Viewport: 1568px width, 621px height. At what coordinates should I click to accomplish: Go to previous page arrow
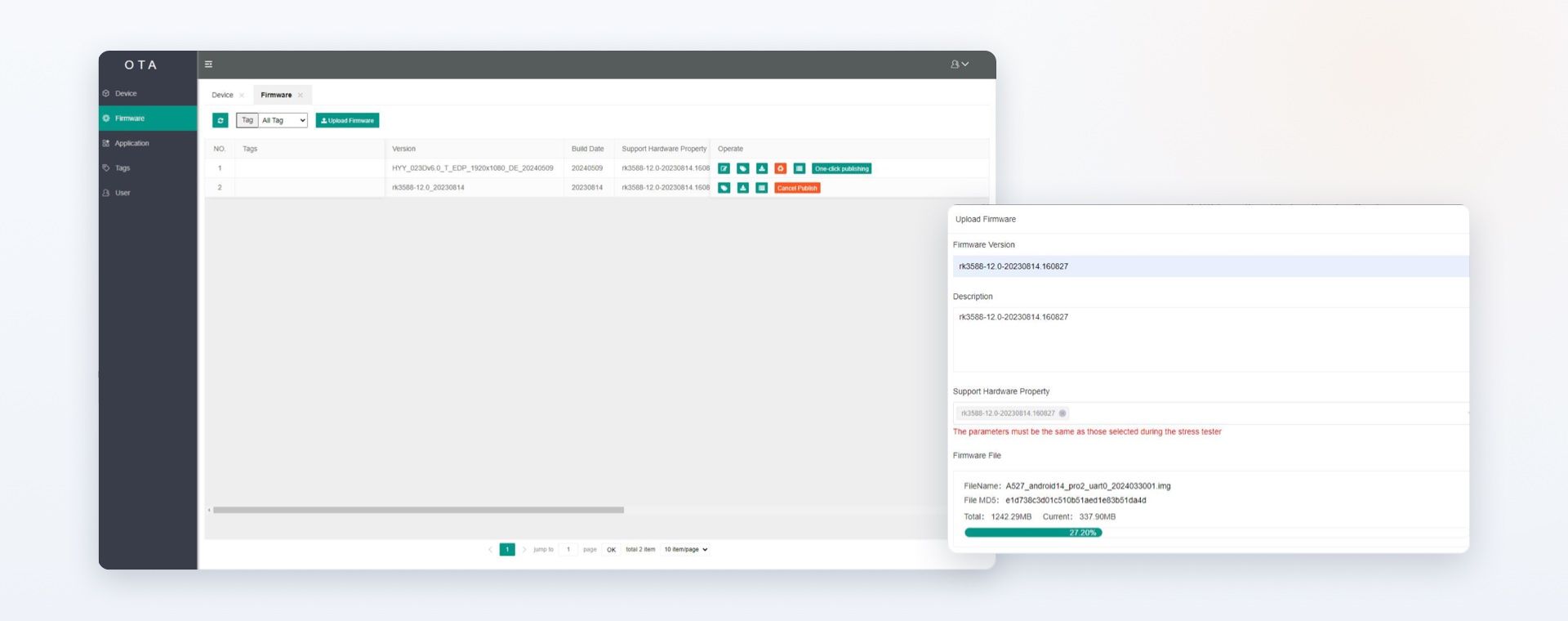pyautogui.click(x=490, y=549)
